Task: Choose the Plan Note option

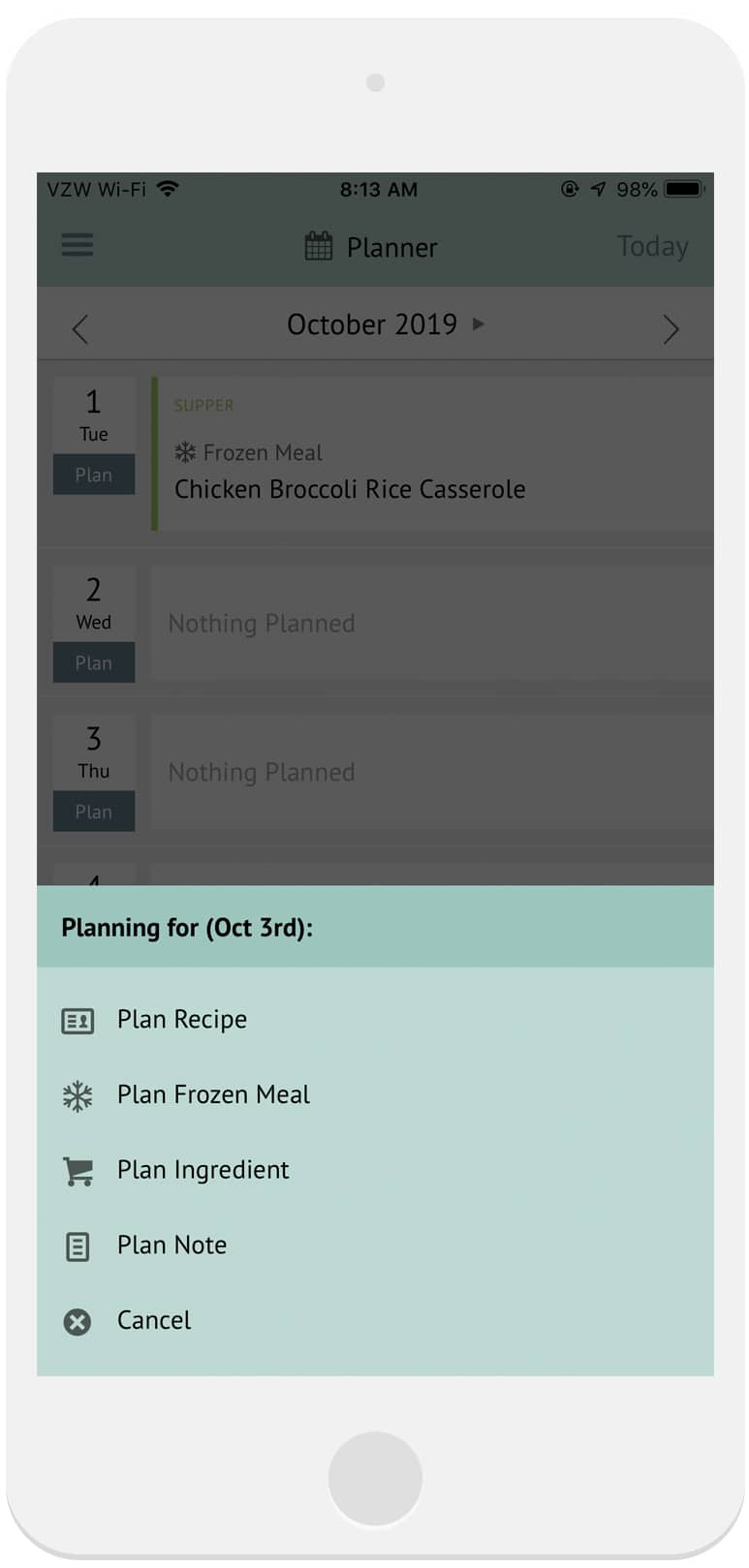Action: (x=172, y=1245)
